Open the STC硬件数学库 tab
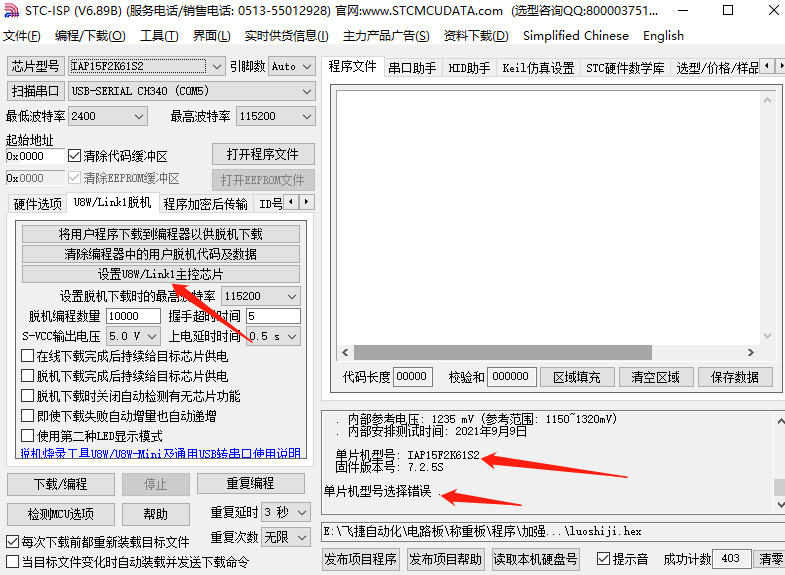This screenshot has width=785, height=575. (625, 68)
